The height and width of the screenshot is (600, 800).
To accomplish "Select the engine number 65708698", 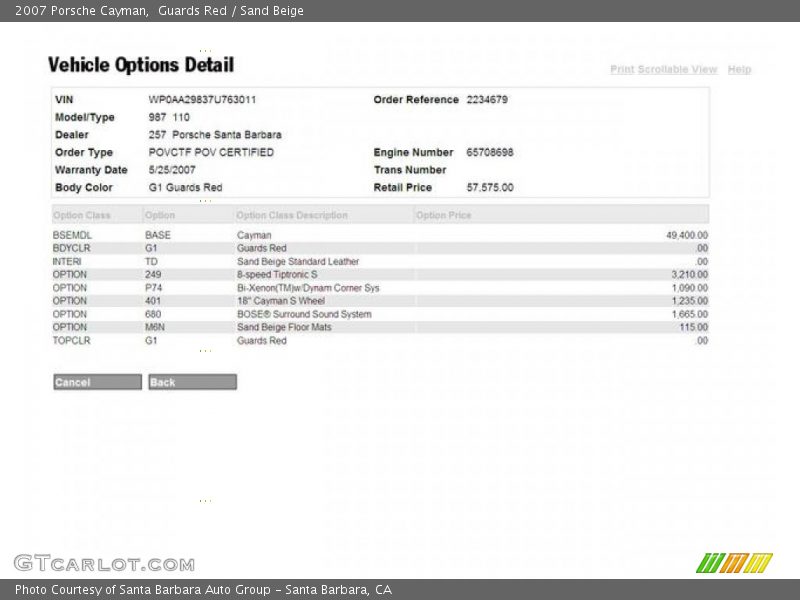I will coord(490,153).
